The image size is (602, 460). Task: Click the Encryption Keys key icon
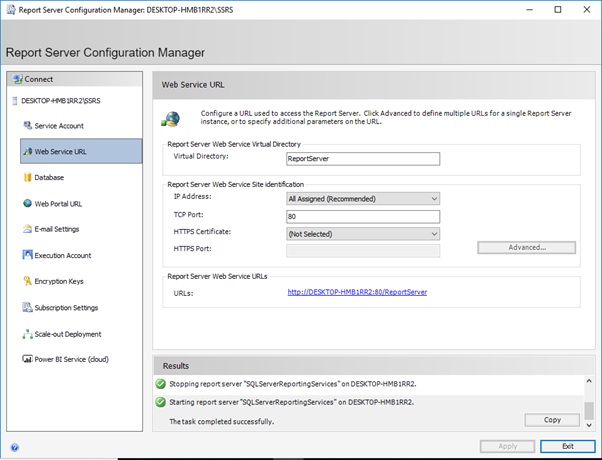[27, 281]
